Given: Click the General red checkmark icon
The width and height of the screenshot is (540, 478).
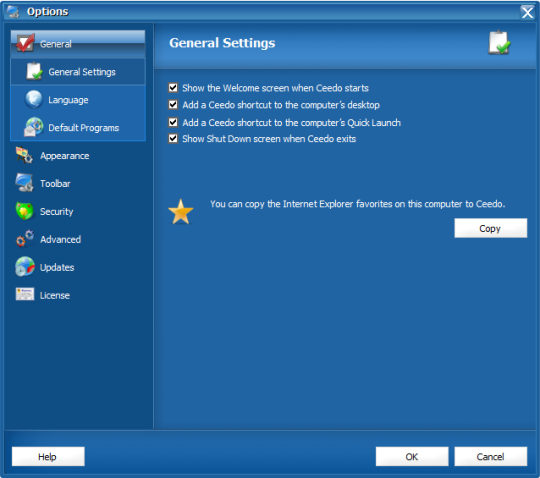Looking at the screenshot, I should [x=25, y=43].
